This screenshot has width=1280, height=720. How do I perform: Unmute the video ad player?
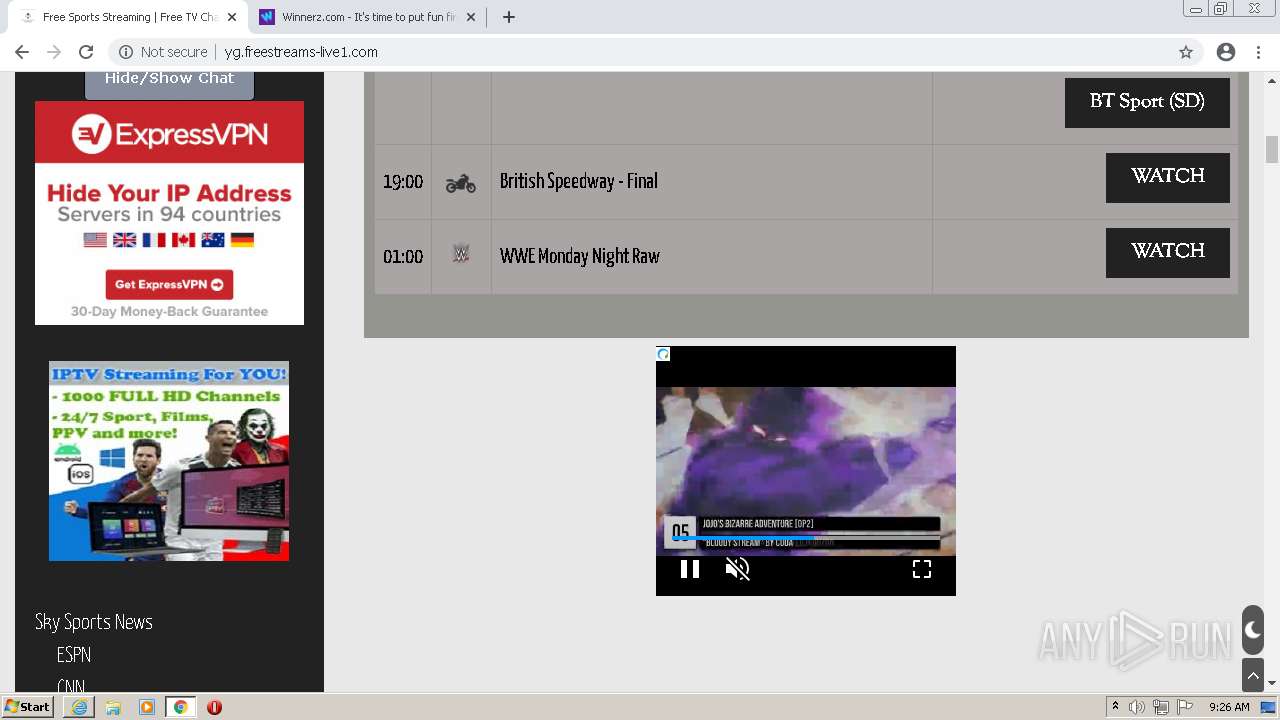coord(738,569)
